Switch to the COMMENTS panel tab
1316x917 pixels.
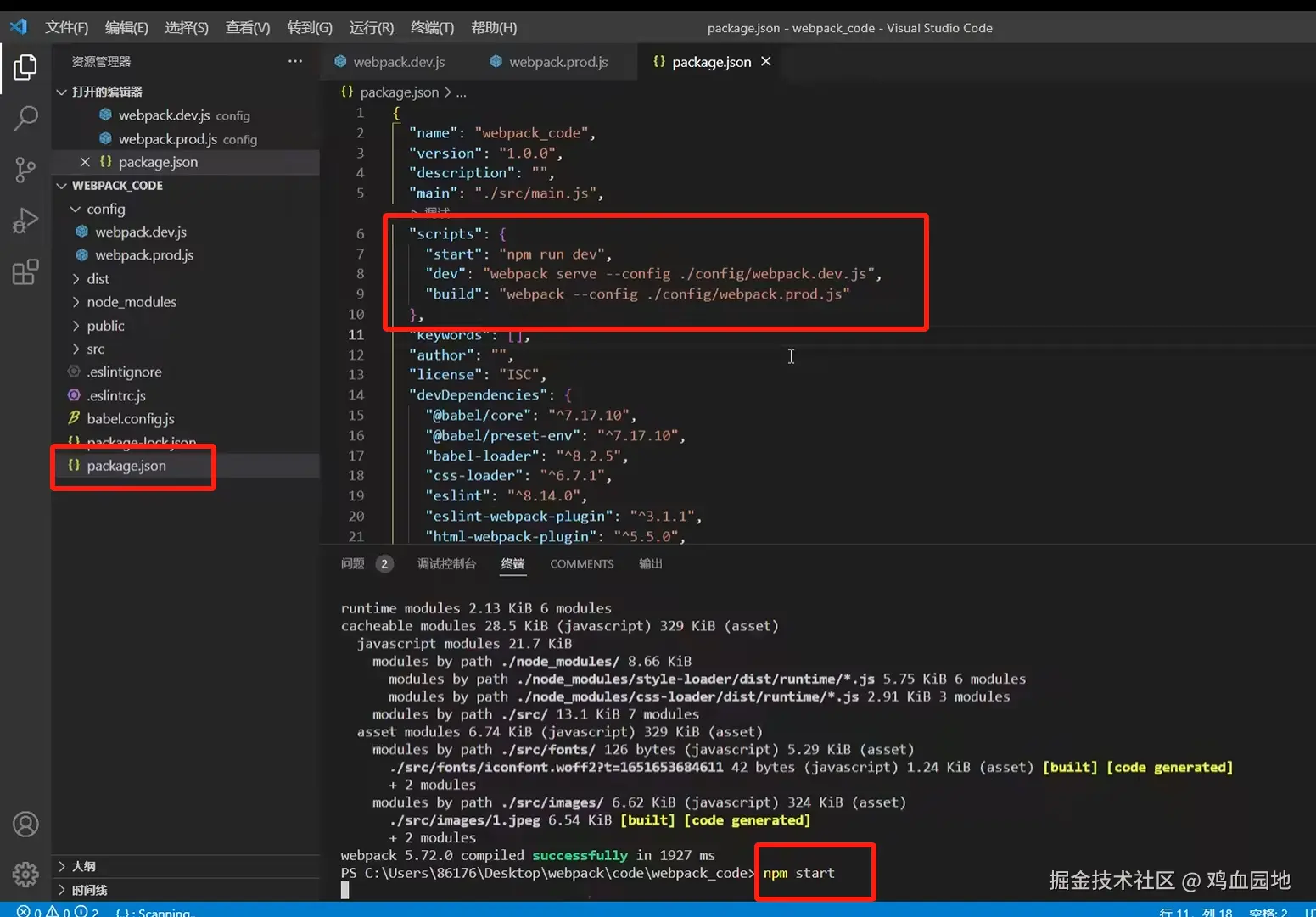pos(582,564)
